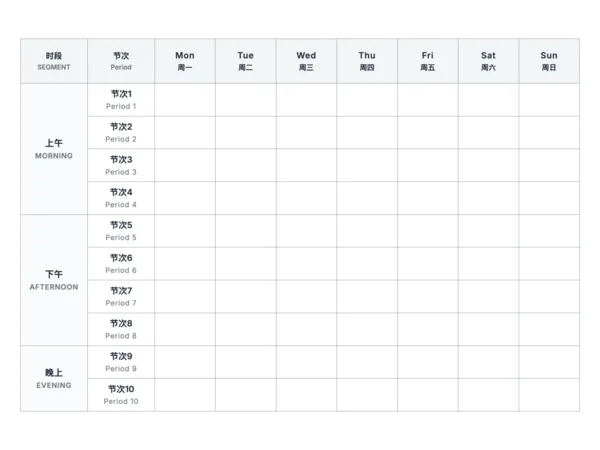Select the Sat 周六 column header
Screen dimensions: 600x450
(x=488, y=61)
